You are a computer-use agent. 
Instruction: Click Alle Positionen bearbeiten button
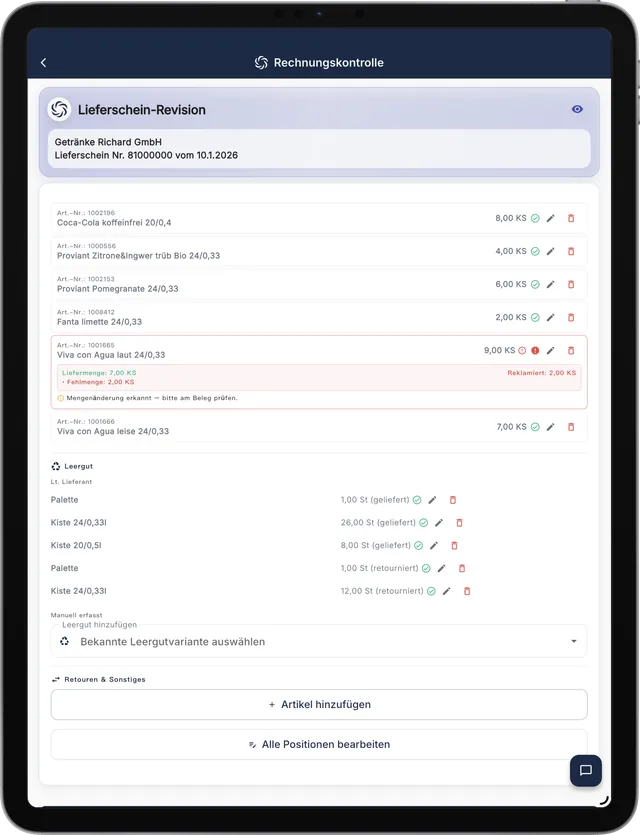[319, 744]
